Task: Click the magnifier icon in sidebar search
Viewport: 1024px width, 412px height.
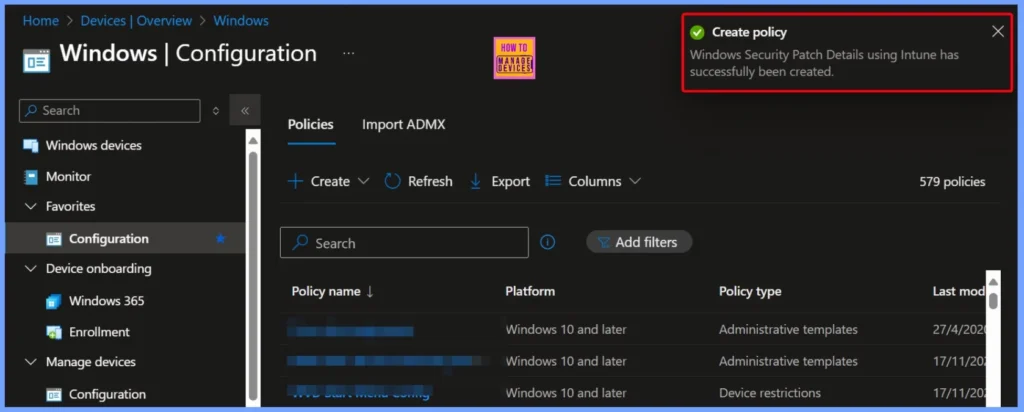Action: pyautogui.click(x=31, y=111)
